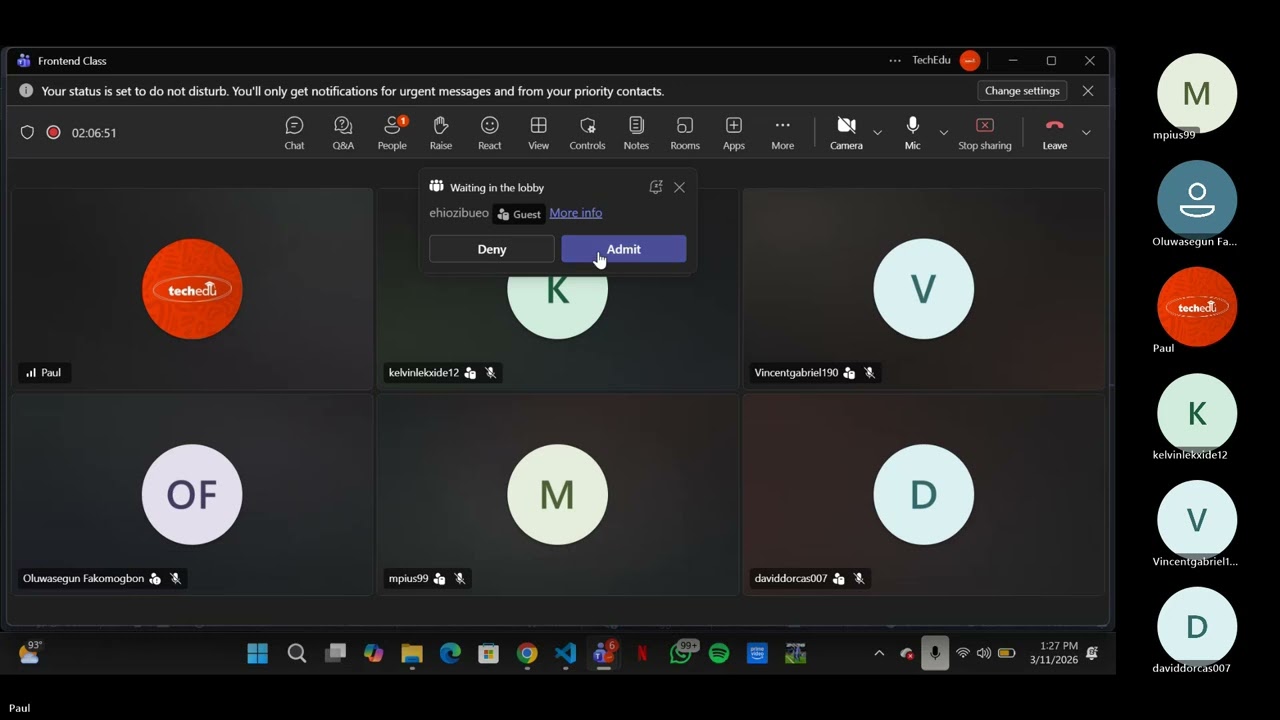Open battery status in system tray

pos(1007,654)
